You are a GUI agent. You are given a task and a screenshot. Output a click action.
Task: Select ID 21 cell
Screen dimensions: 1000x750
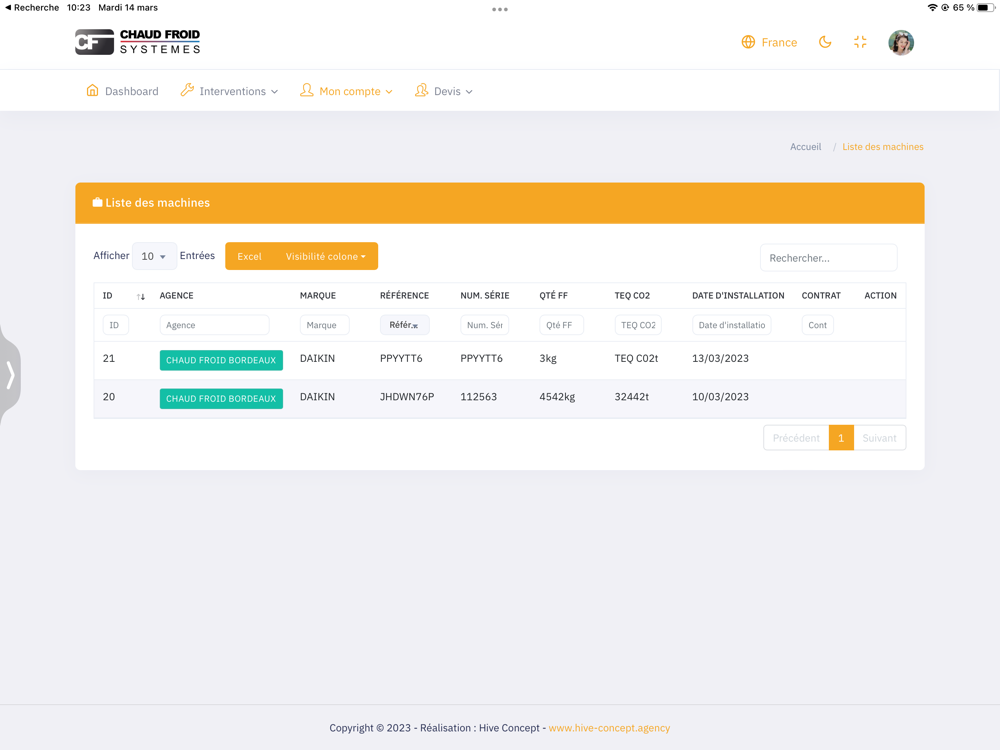pos(109,358)
